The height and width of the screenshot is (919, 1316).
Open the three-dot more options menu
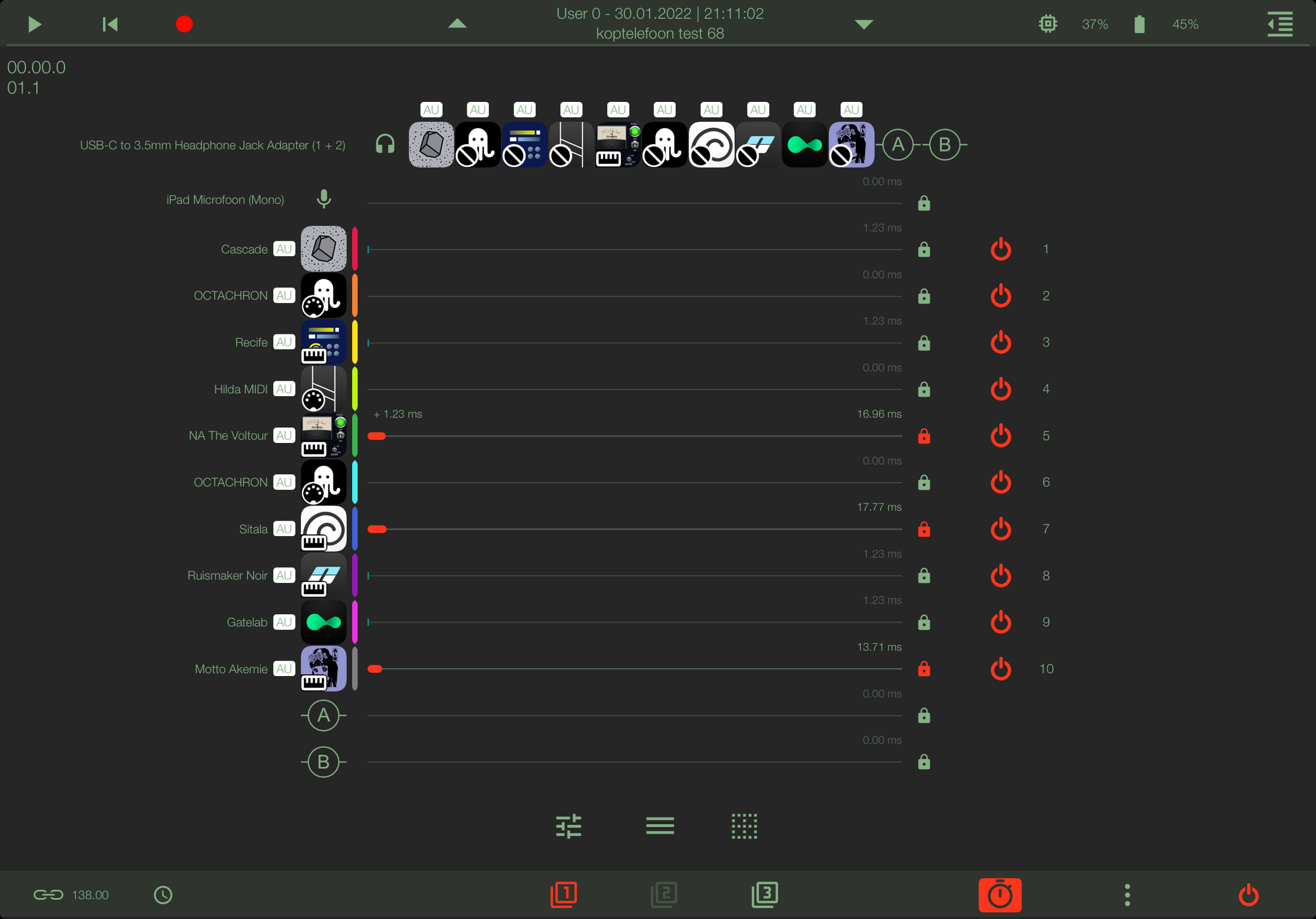click(x=1127, y=894)
